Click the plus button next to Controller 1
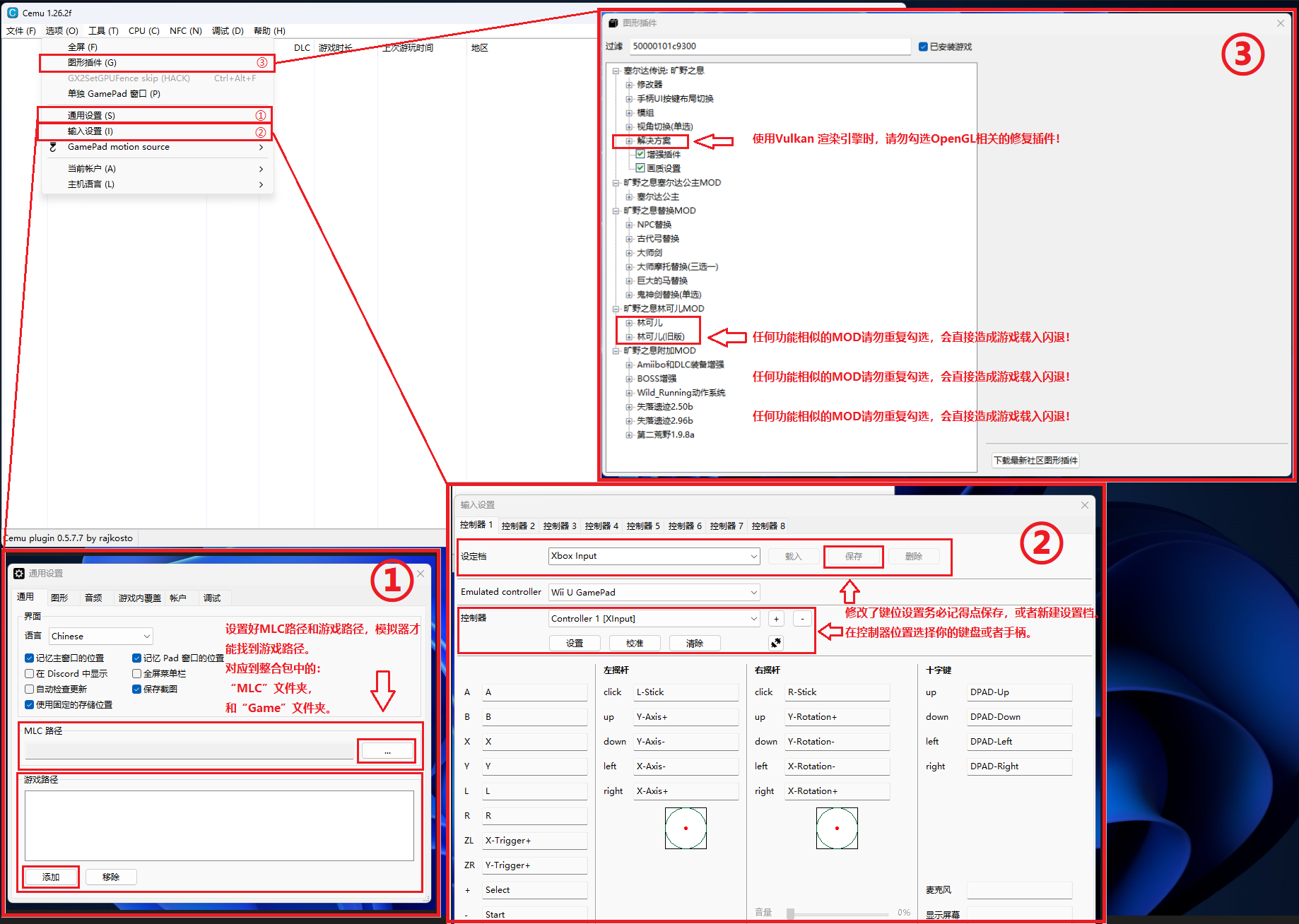 pos(776,619)
